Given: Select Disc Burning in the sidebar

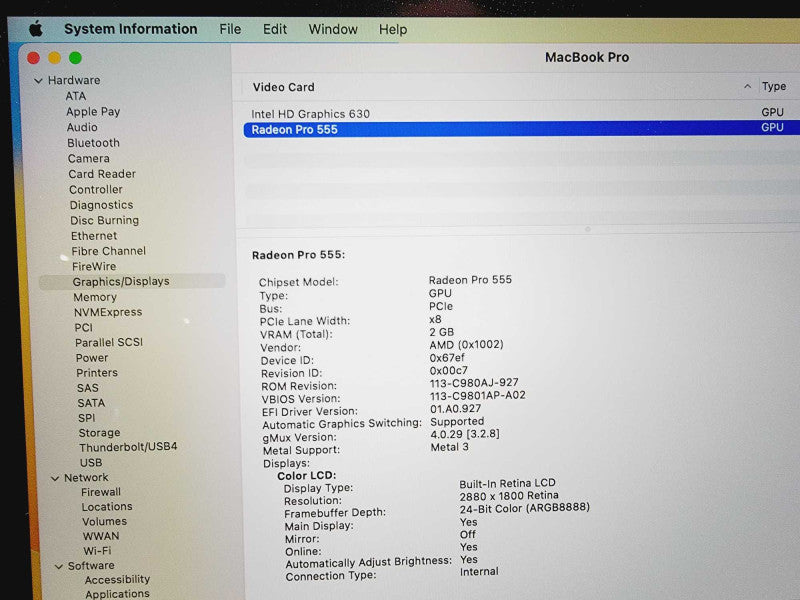Looking at the screenshot, I should (x=105, y=220).
